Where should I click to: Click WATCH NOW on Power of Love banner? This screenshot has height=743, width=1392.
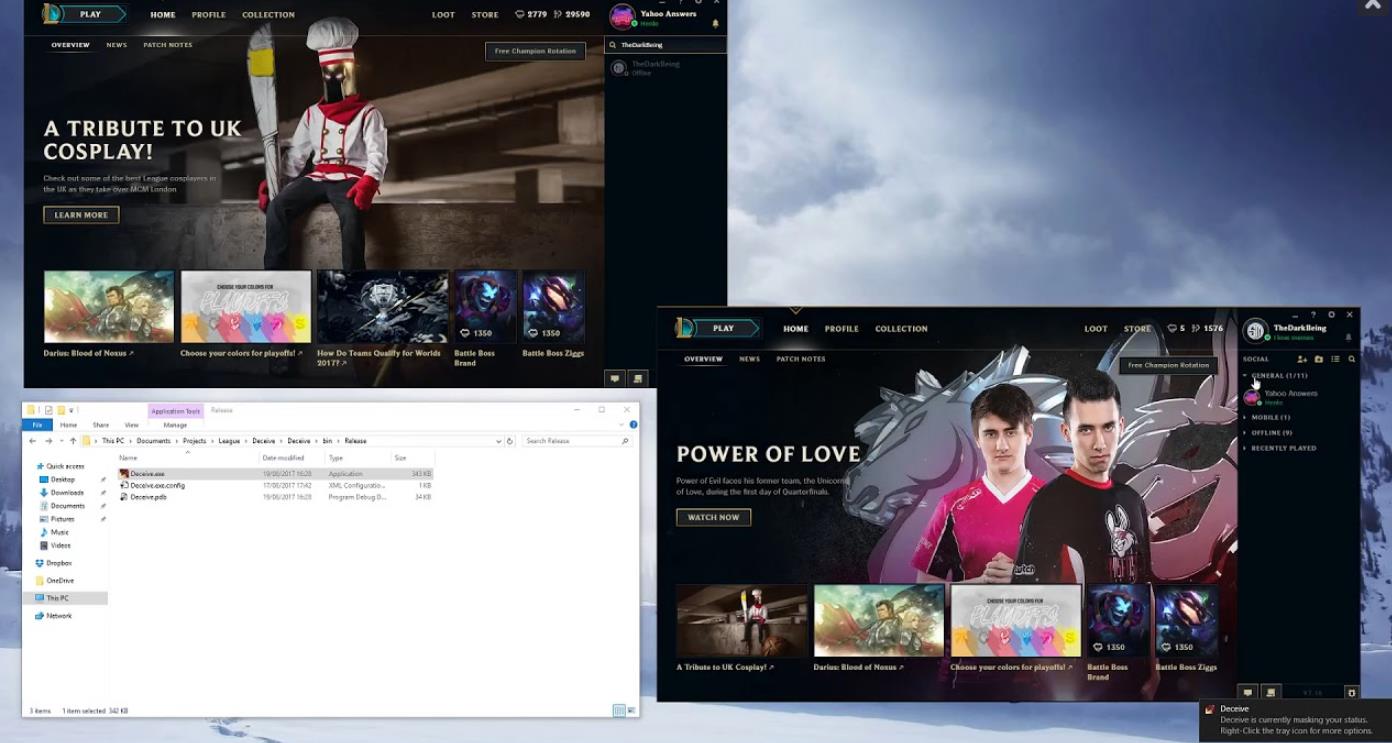coord(714,517)
